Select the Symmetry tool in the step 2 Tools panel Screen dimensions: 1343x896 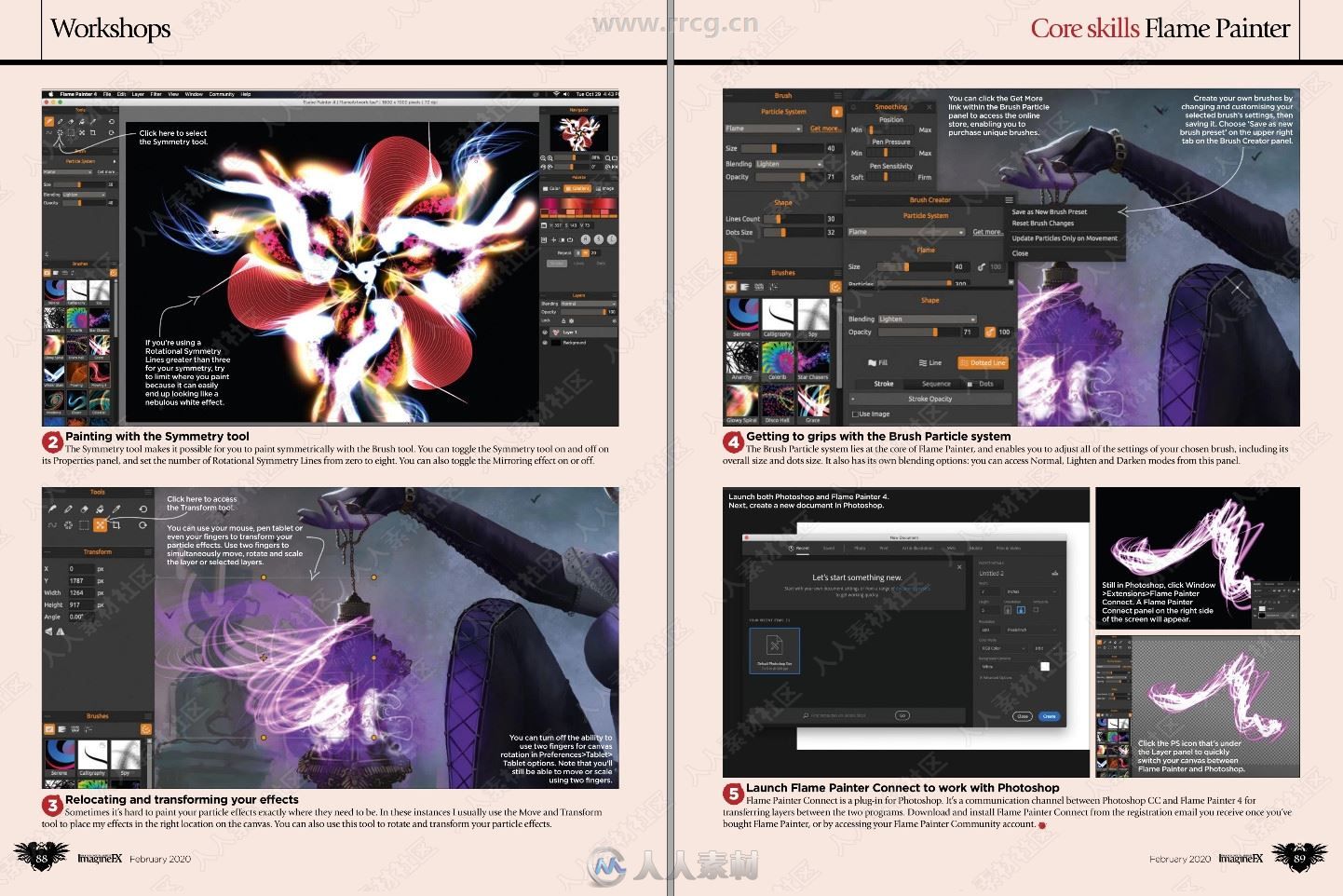pyautogui.click(x=60, y=132)
